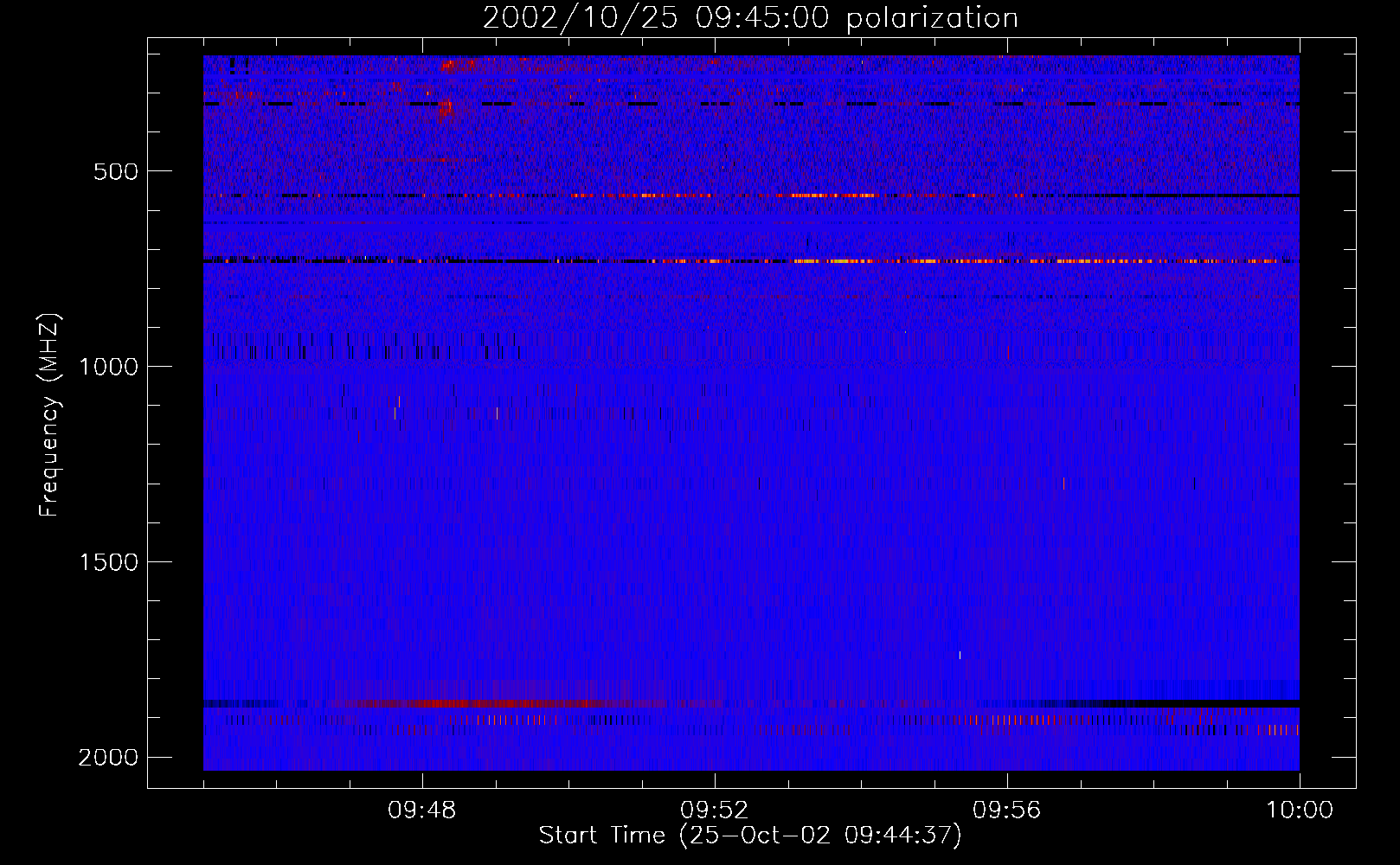
Task: Select the 1000 frequency tick label
Action: (x=108, y=367)
